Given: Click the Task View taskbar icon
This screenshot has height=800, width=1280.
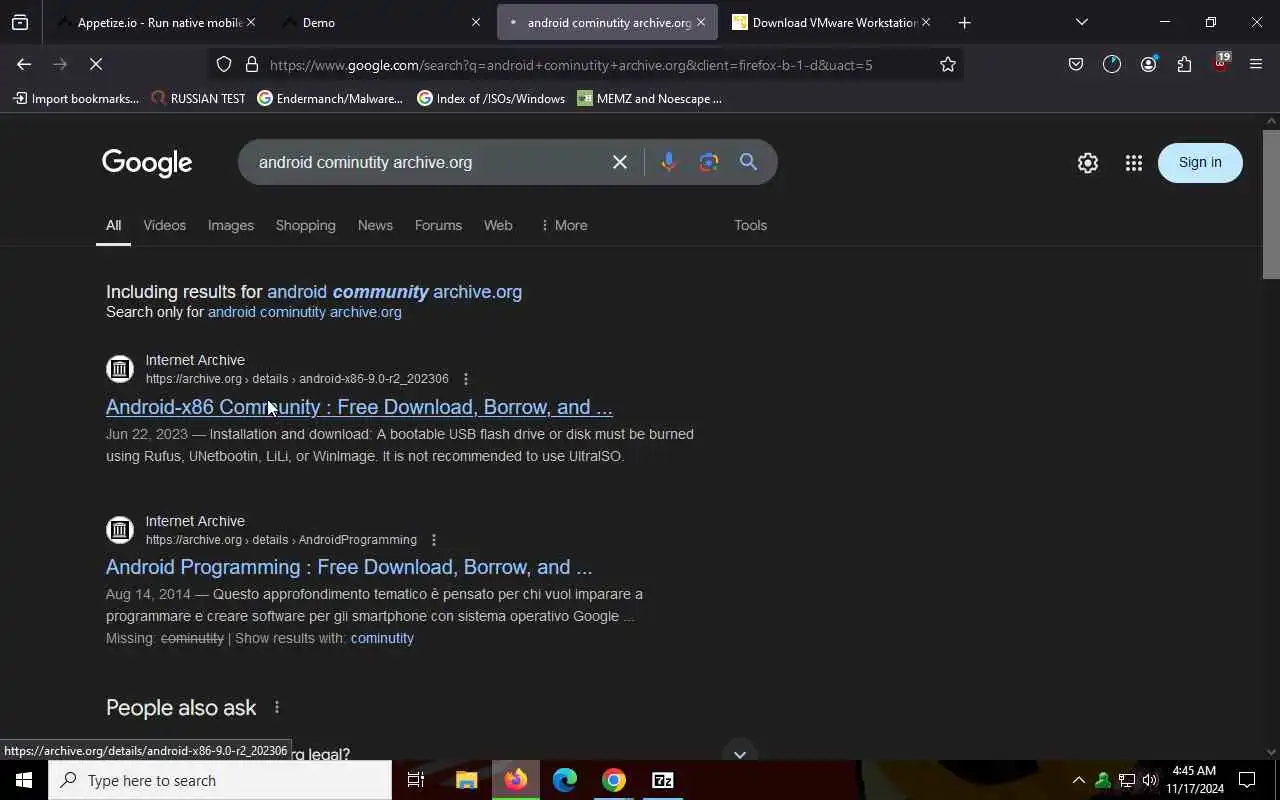Looking at the screenshot, I should tap(416, 780).
